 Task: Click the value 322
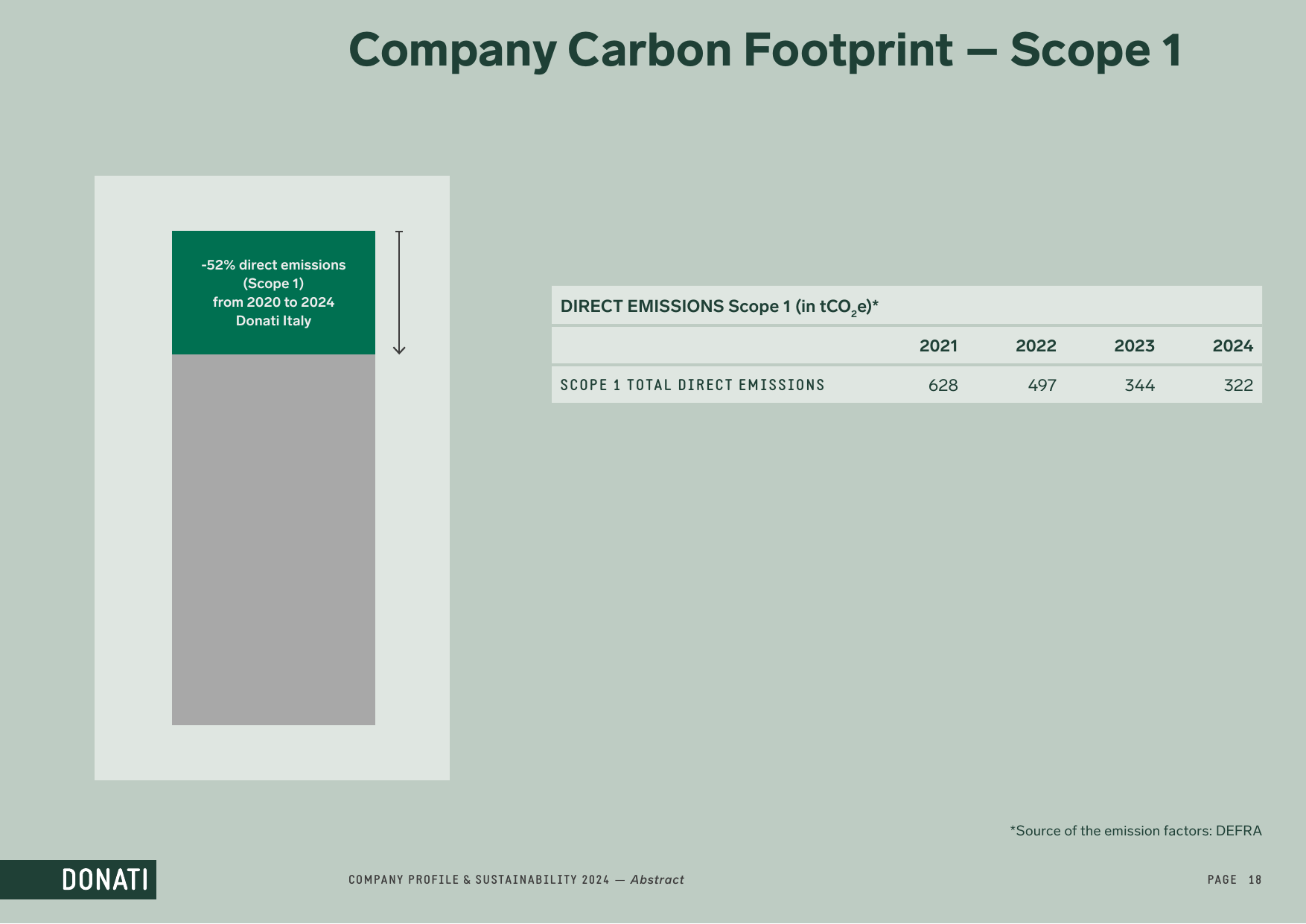click(1238, 385)
